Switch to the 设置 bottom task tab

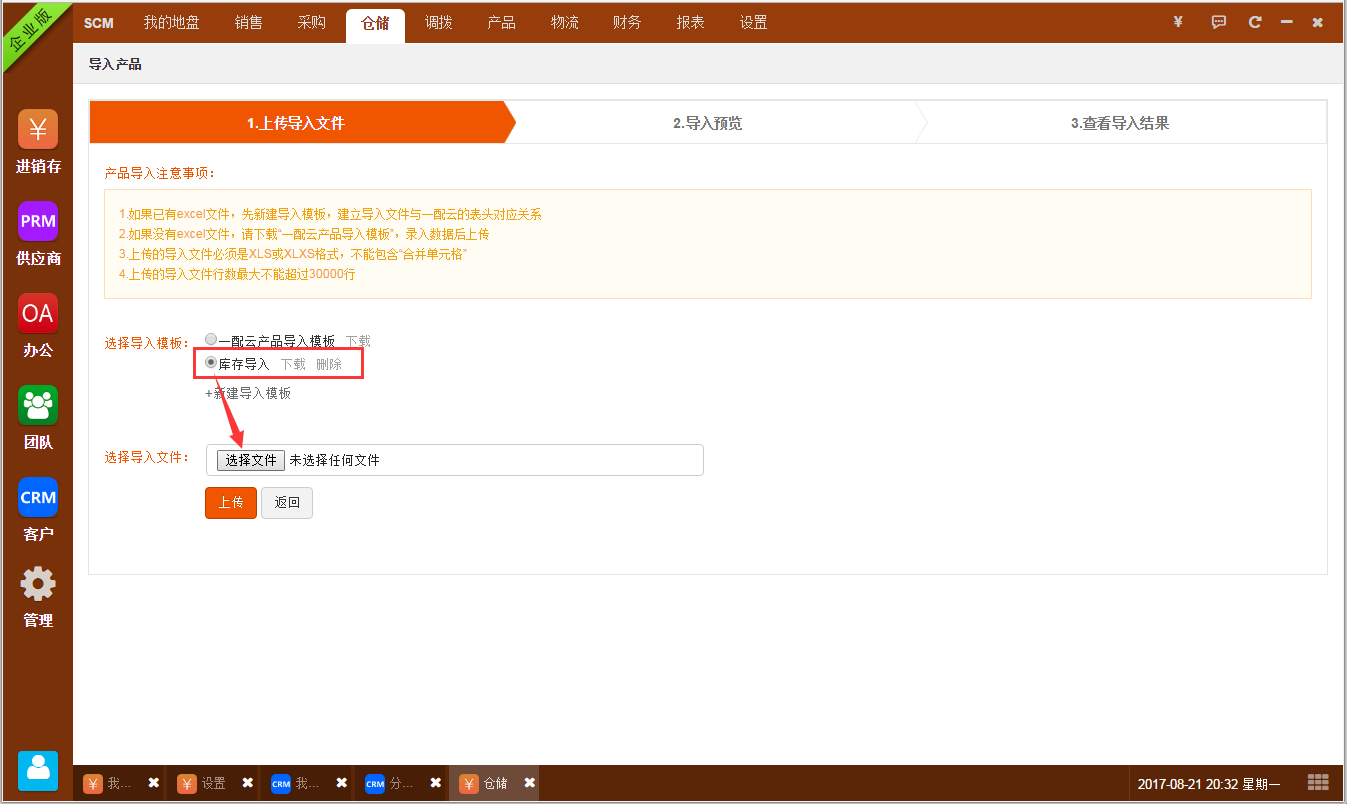coord(203,783)
